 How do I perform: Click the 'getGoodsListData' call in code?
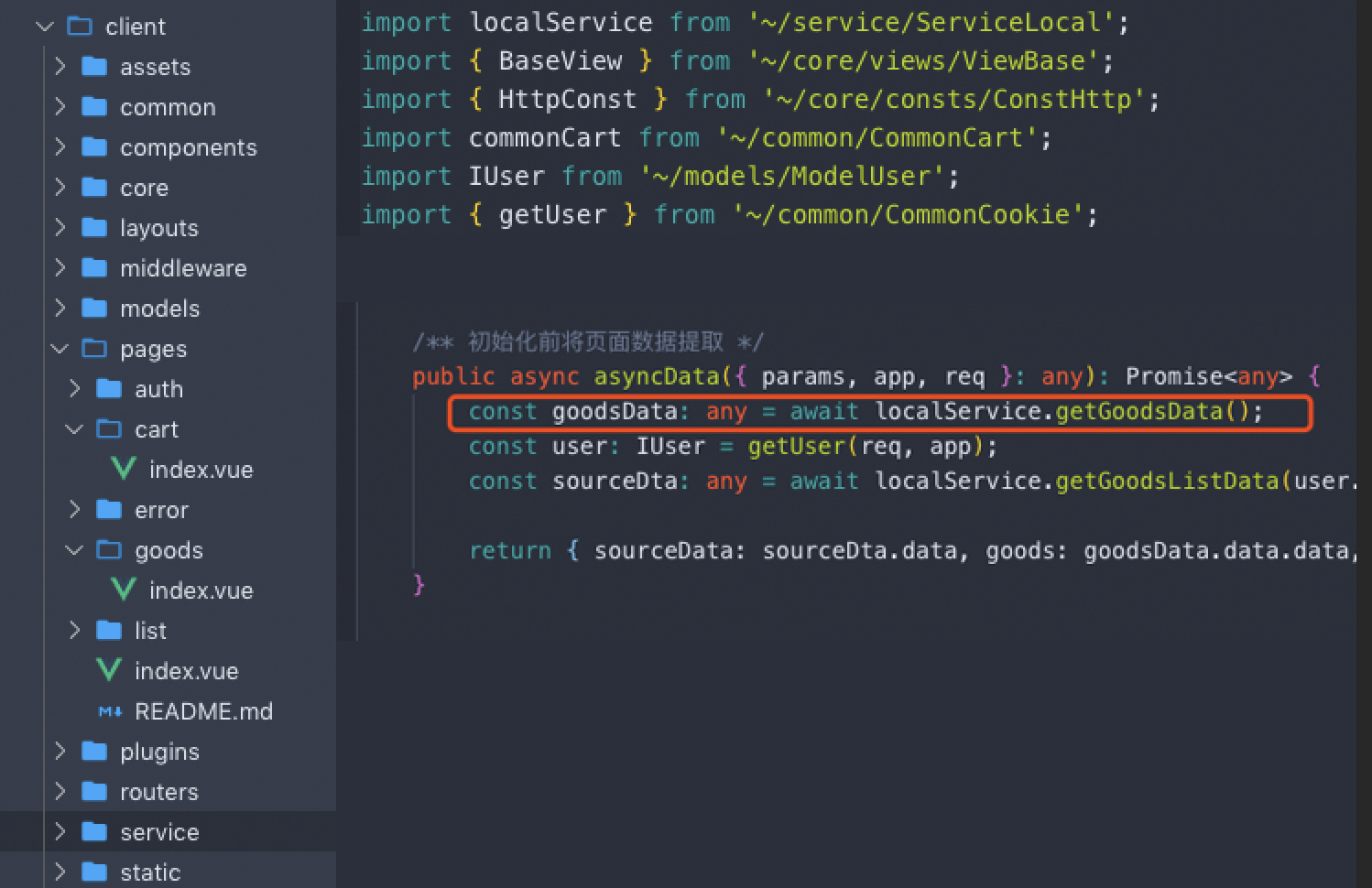coord(1167,482)
